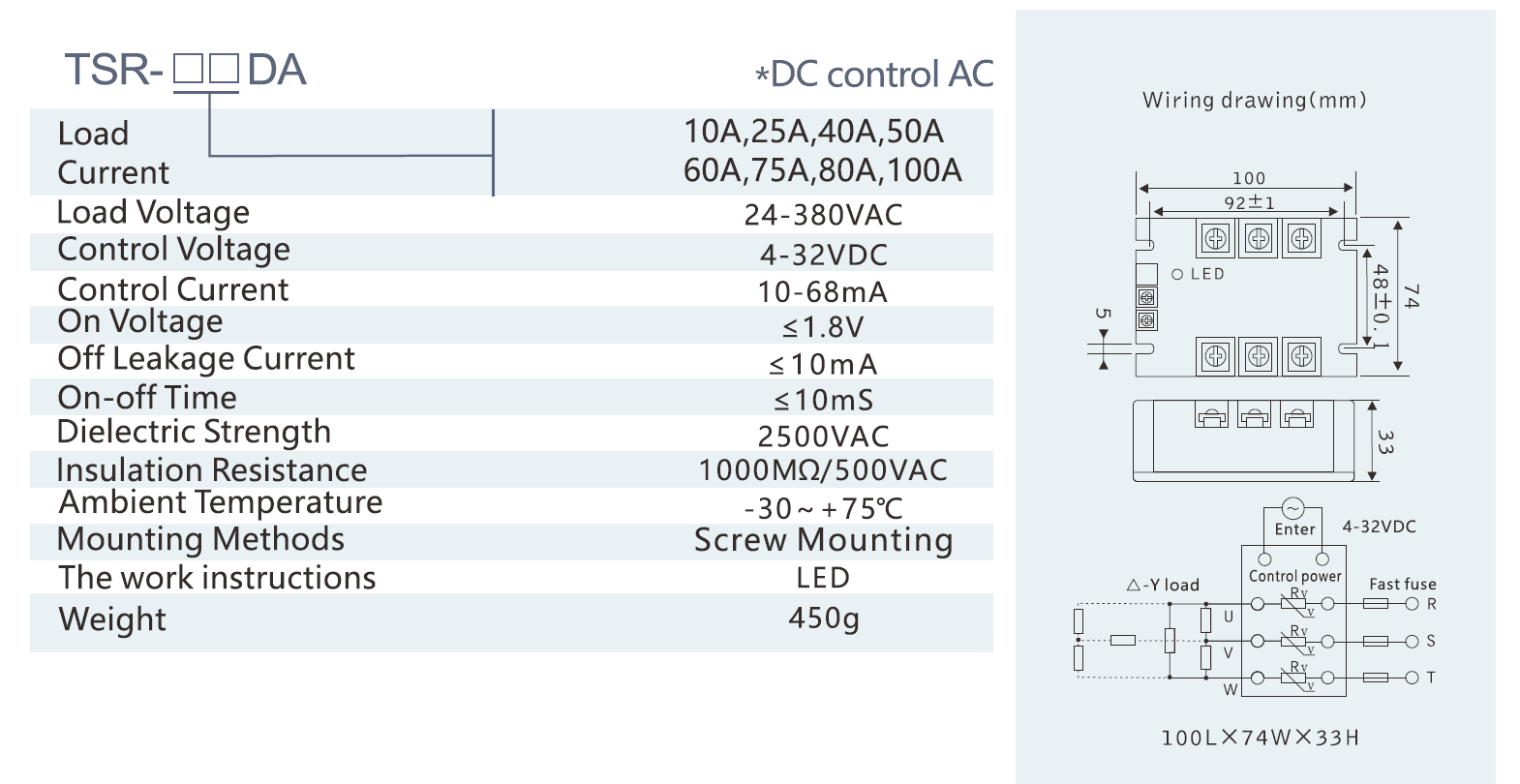The height and width of the screenshot is (784, 1520).
Task: Click the upper small control terminal on the left edge
Action: [x=1146, y=297]
